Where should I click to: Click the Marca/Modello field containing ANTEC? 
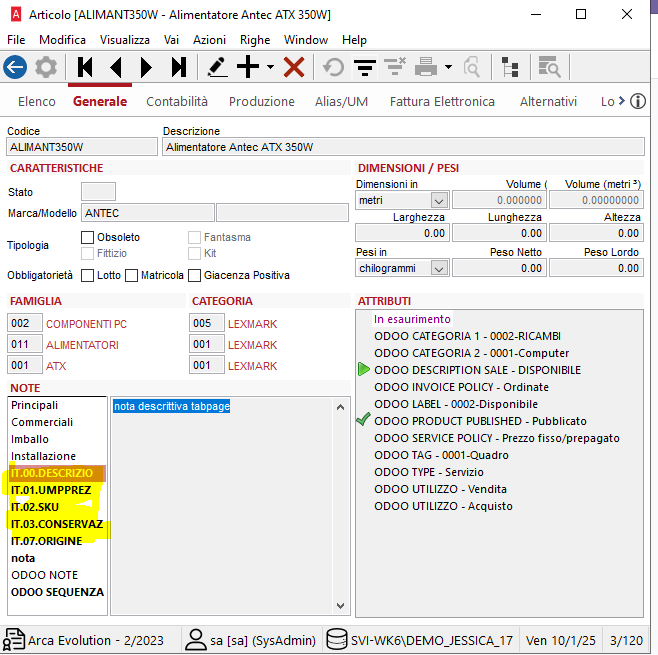coord(147,213)
